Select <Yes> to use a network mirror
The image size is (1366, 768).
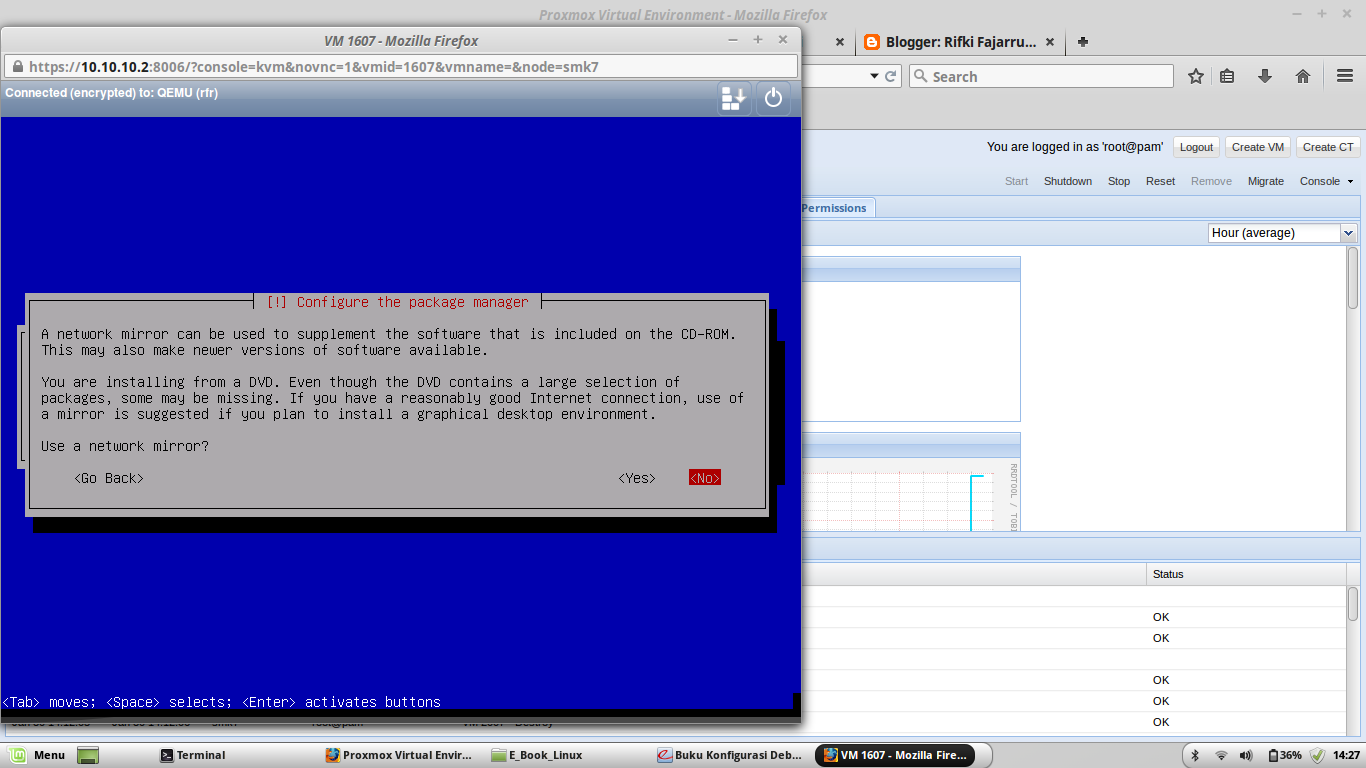tap(637, 478)
